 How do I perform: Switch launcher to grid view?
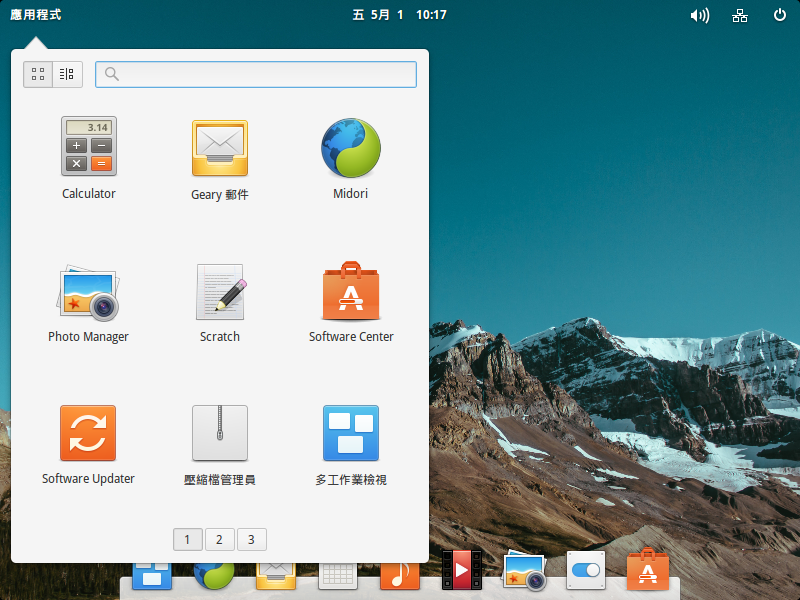pyautogui.click(x=38, y=74)
